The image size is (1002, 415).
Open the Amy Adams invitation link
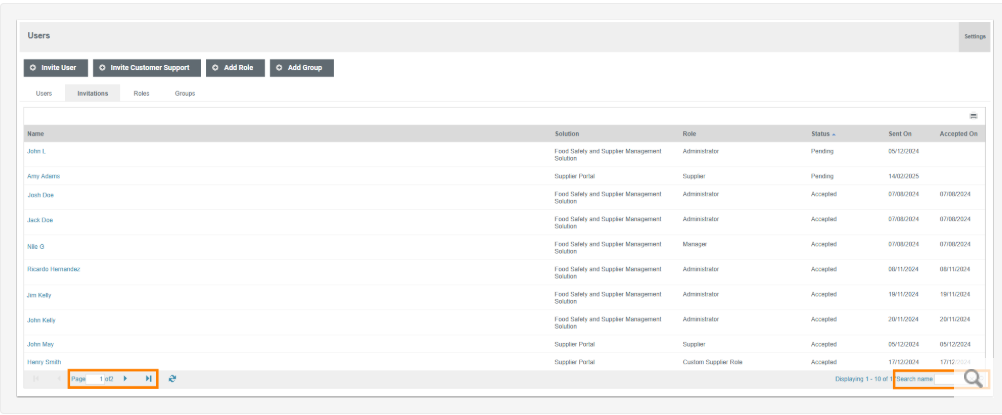click(43, 176)
